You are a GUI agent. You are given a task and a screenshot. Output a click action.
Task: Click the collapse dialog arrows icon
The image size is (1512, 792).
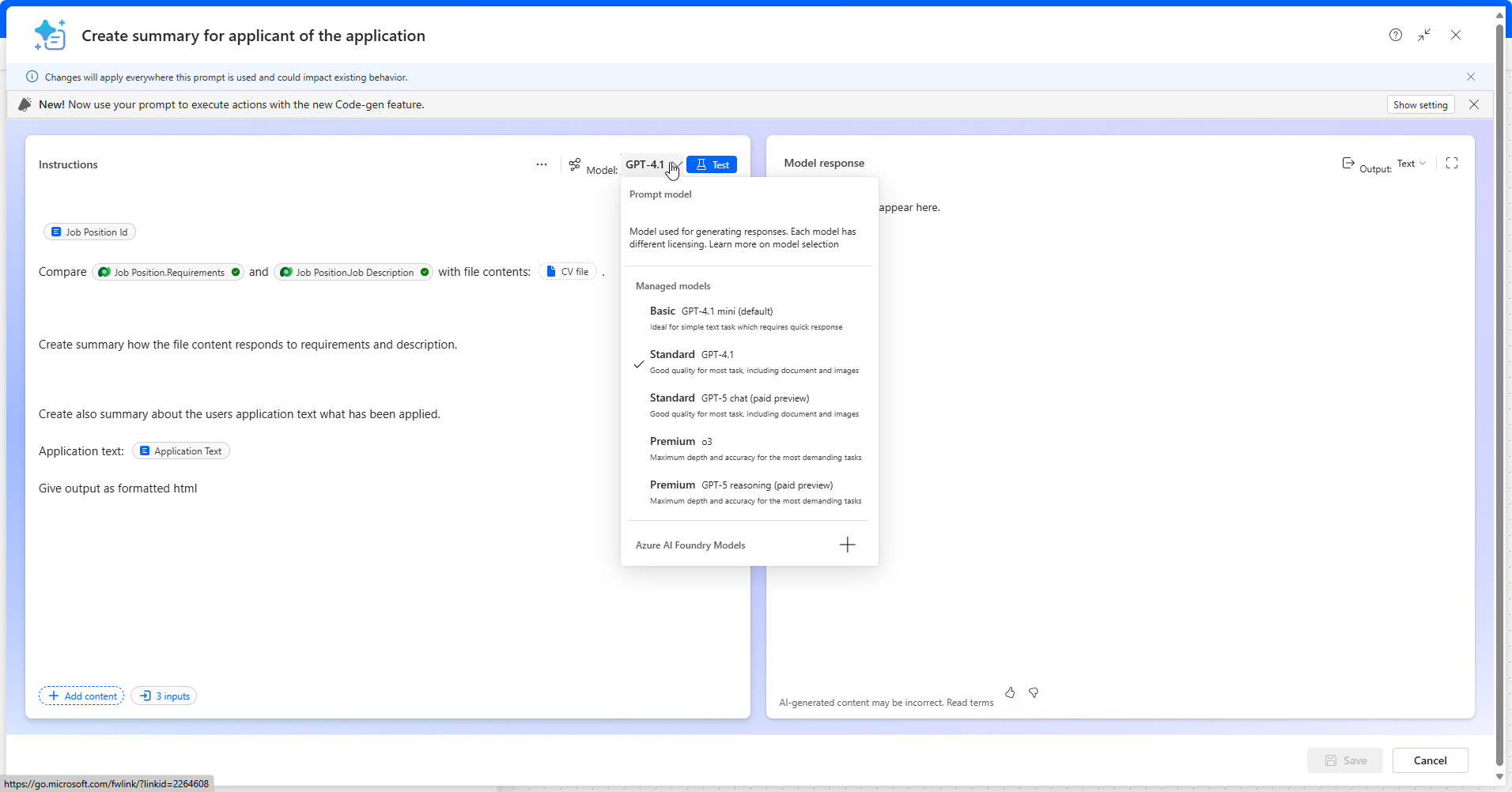point(1424,35)
